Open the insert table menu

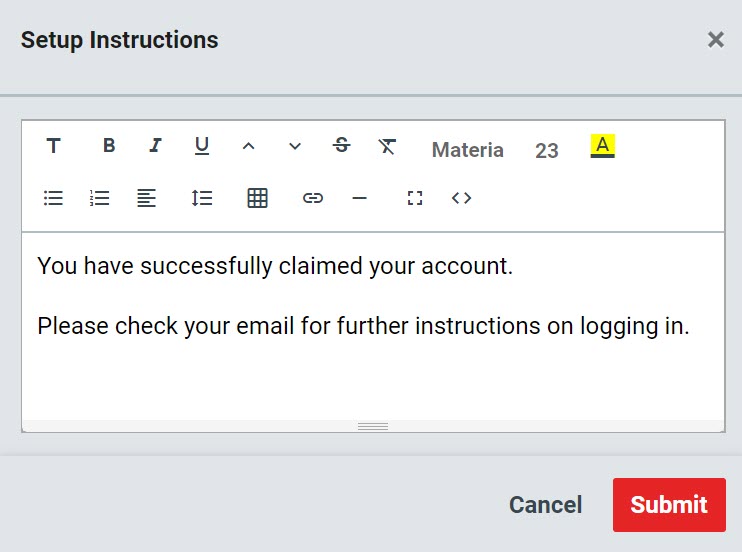tap(257, 198)
